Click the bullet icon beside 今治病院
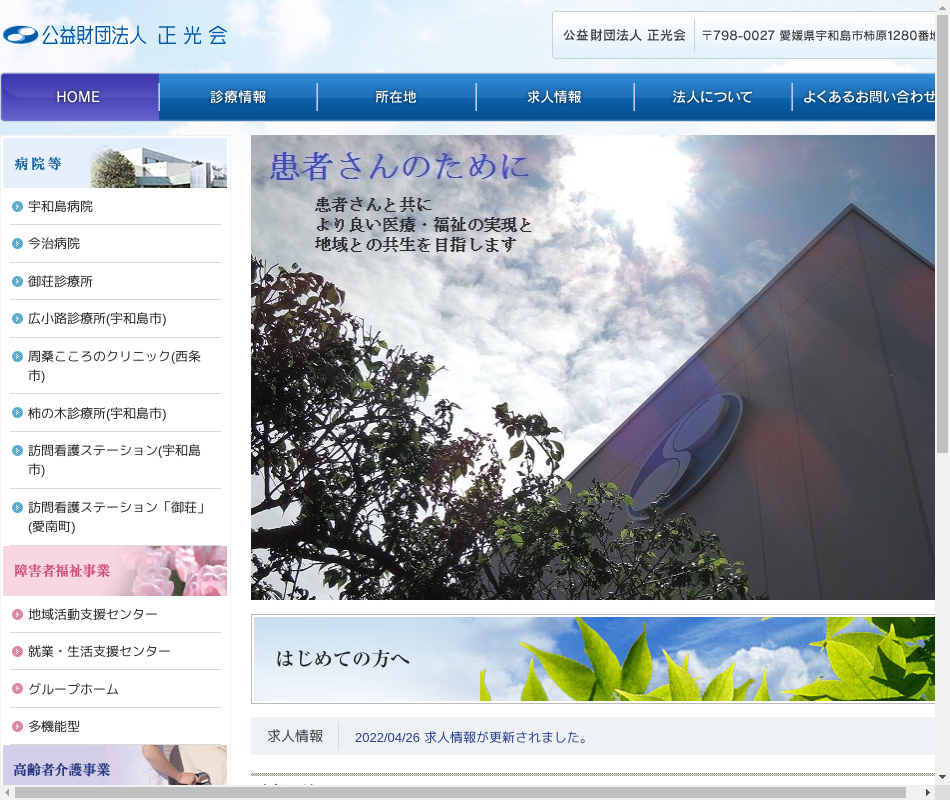Image resolution: width=950 pixels, height=800 pixels. click(x=17, y=244)
